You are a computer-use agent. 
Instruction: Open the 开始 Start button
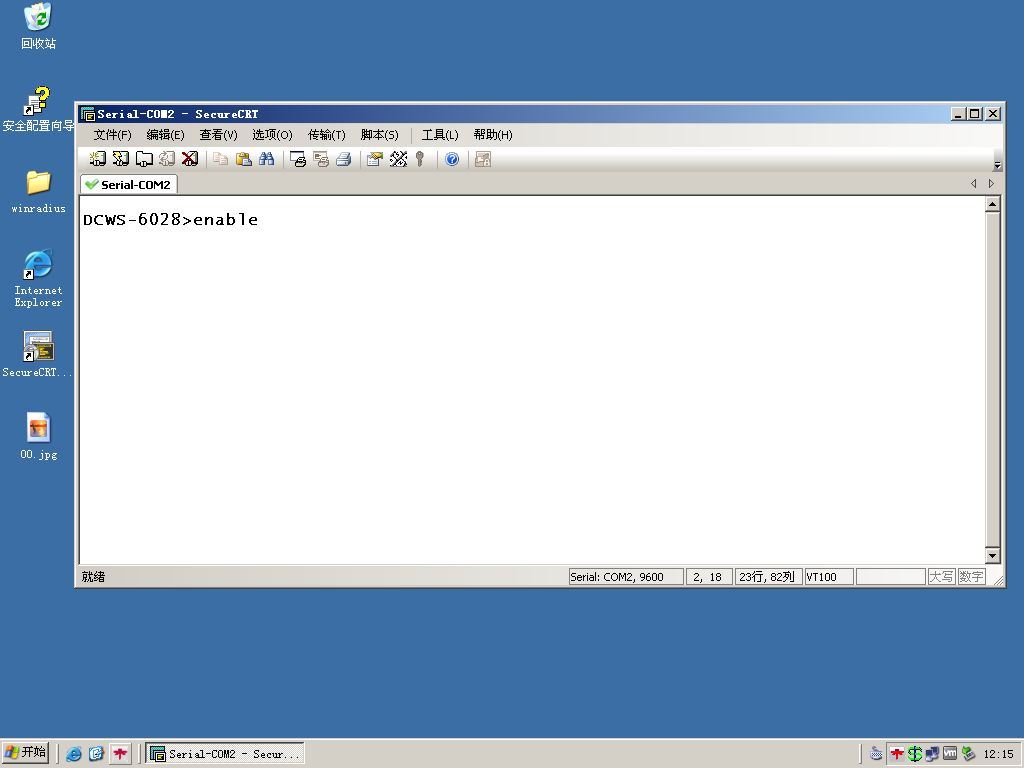pyautogui.click(x=25, y=753)
